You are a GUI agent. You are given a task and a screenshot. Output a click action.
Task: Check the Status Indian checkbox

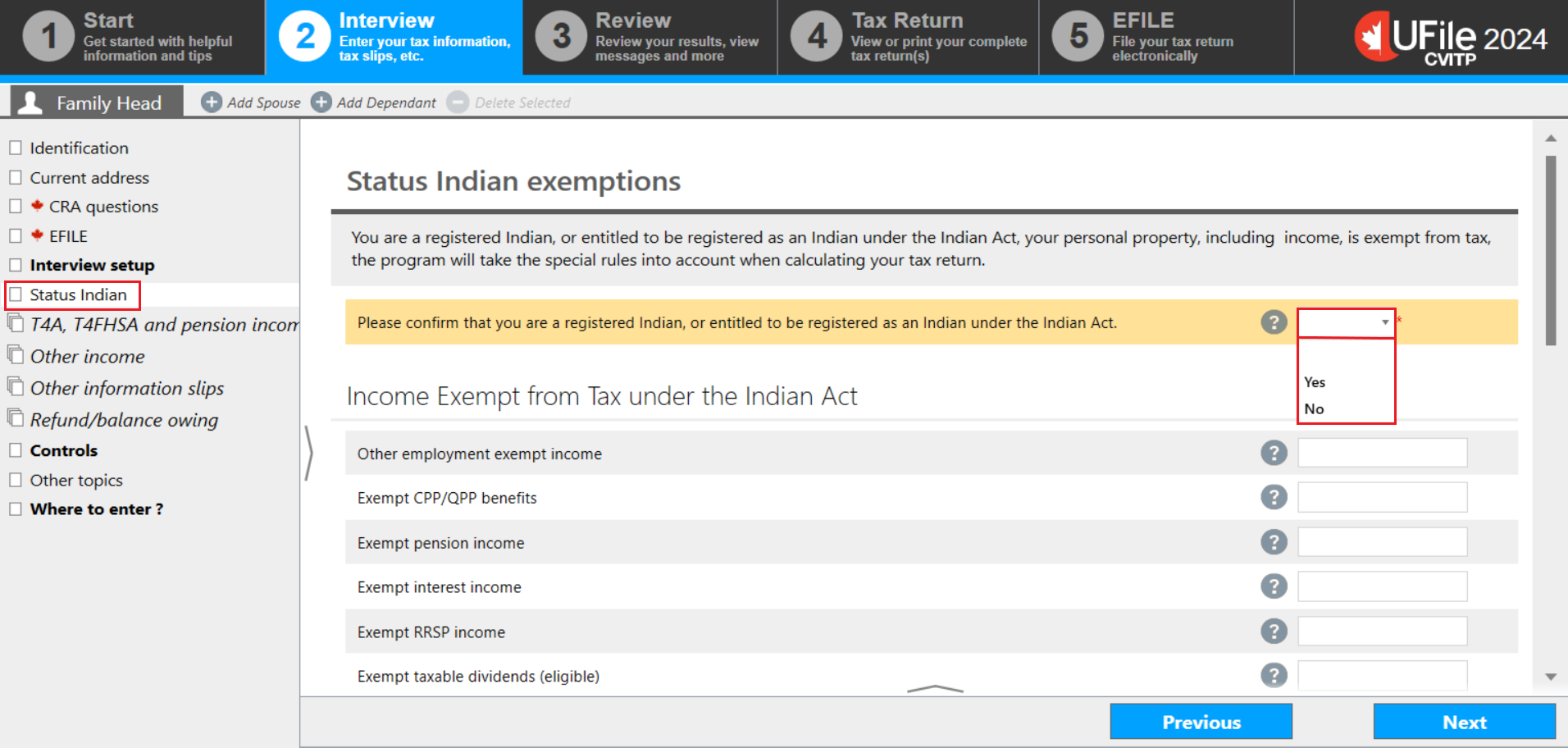[x=15, y=294]
